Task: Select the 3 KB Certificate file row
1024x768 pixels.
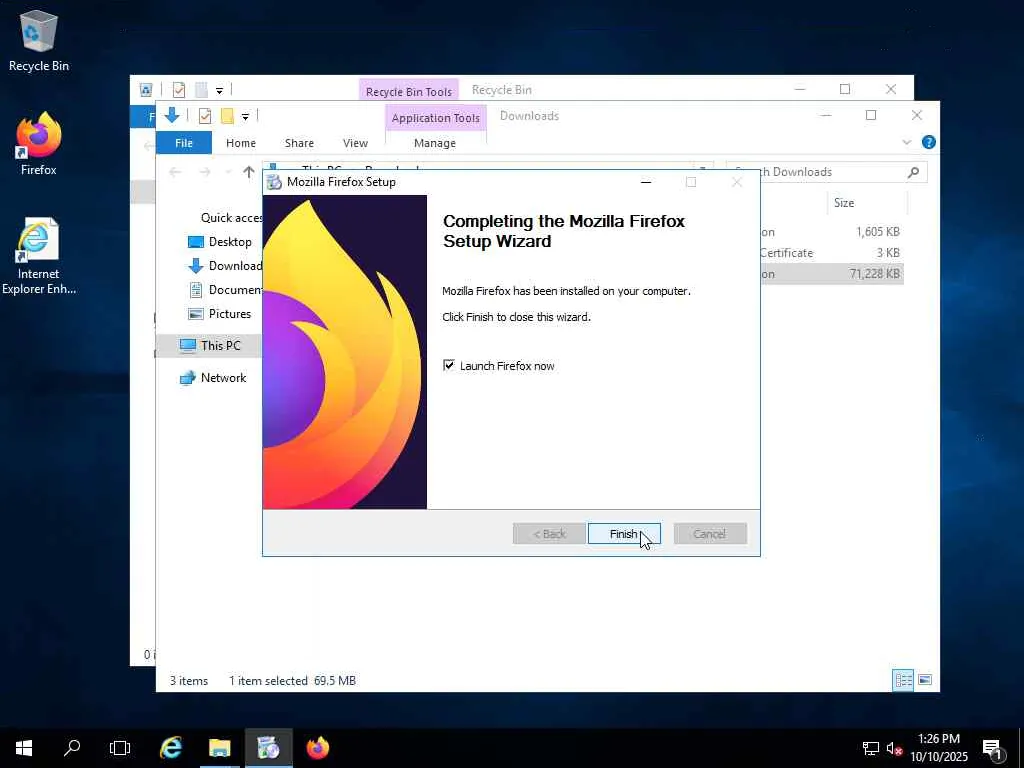Action: (832, 253)
